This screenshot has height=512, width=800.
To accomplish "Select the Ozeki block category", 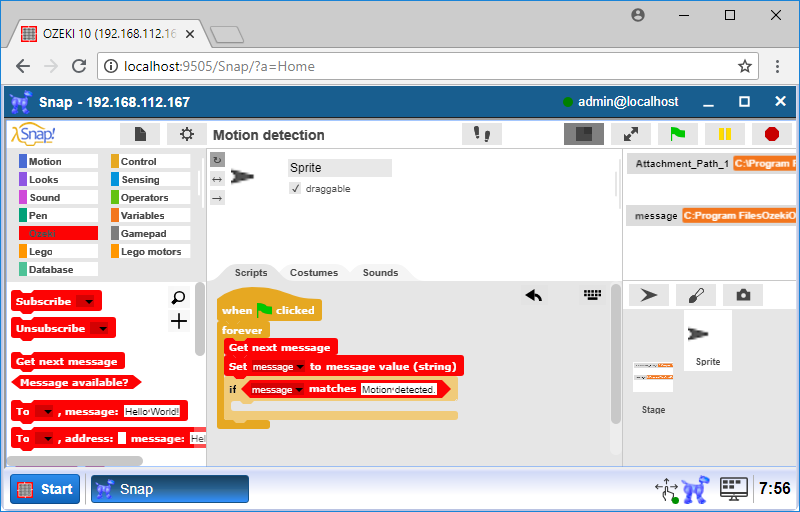I will (x=58, y=234).
